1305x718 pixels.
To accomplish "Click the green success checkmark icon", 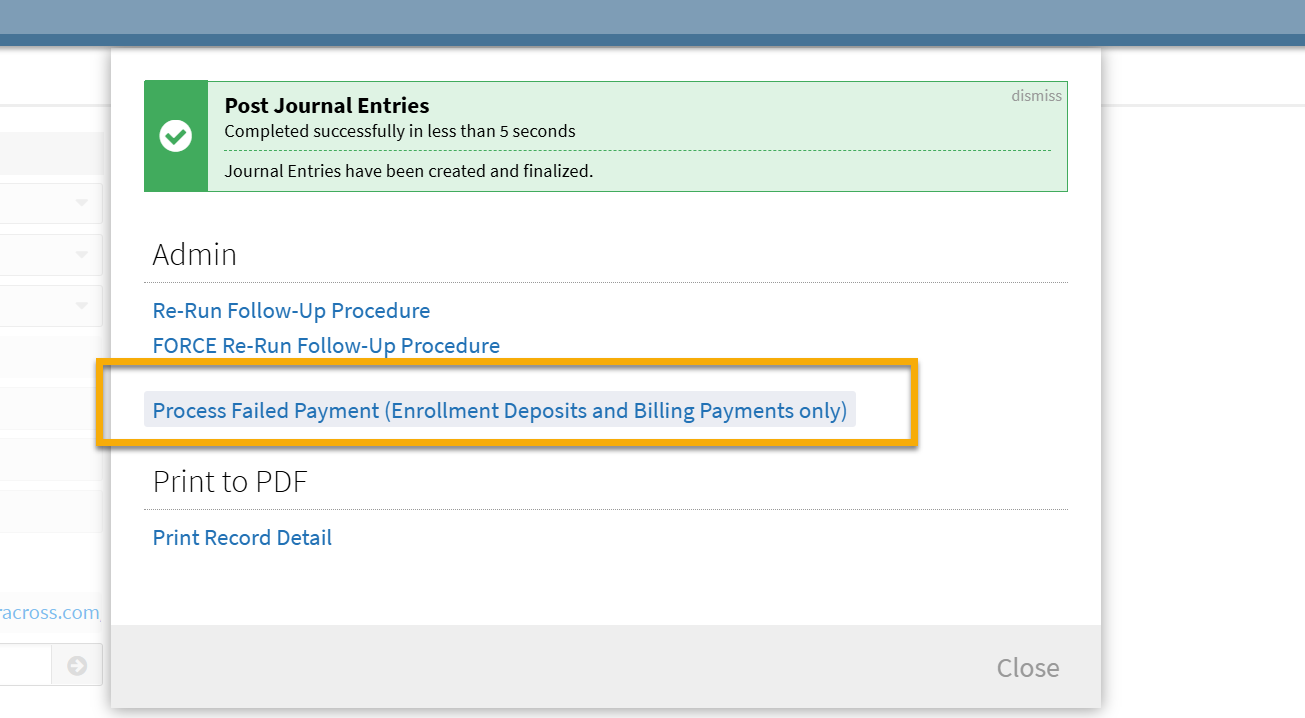I will tap(175, 135).
